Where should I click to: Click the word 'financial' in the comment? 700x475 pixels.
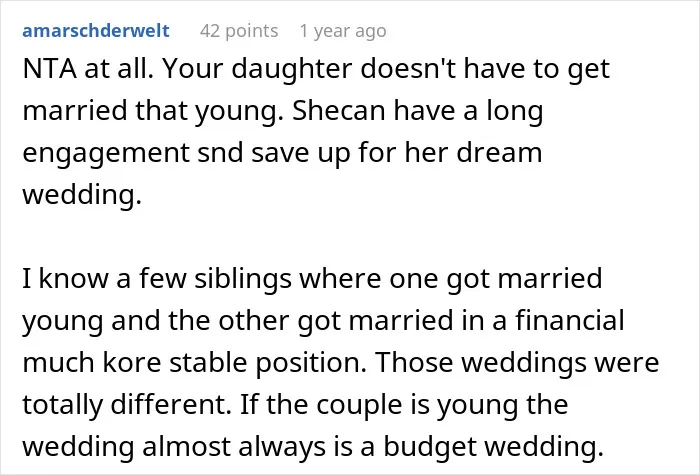pos(570,321)
